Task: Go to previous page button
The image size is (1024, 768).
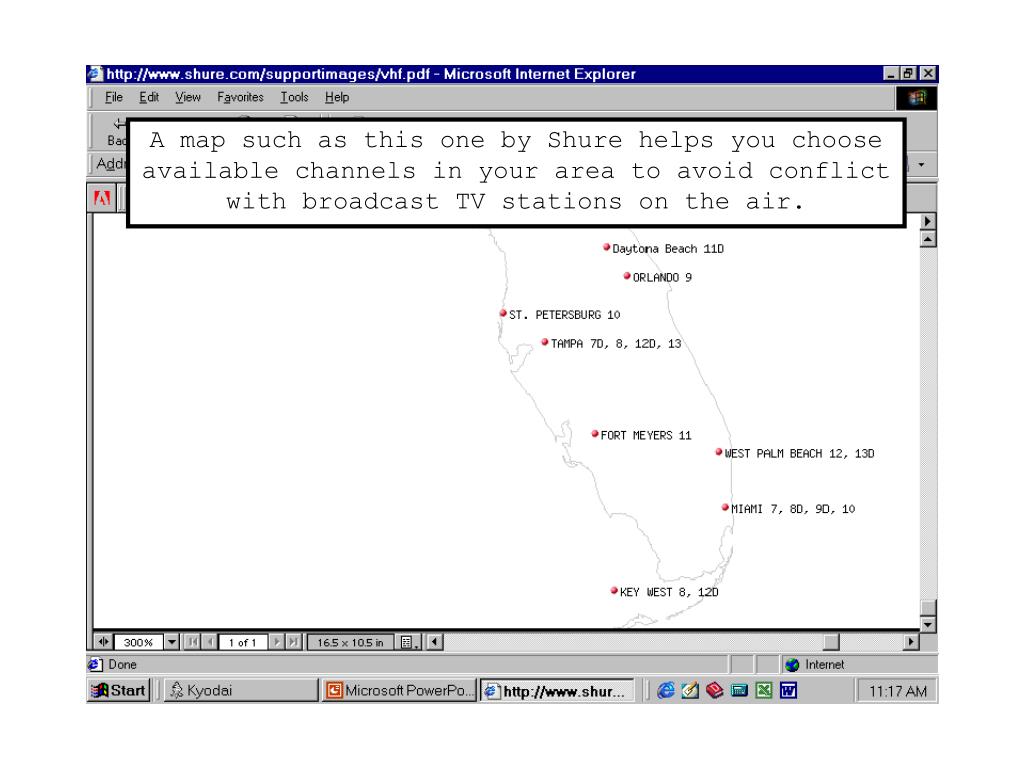Action: (x=209, y=642)
